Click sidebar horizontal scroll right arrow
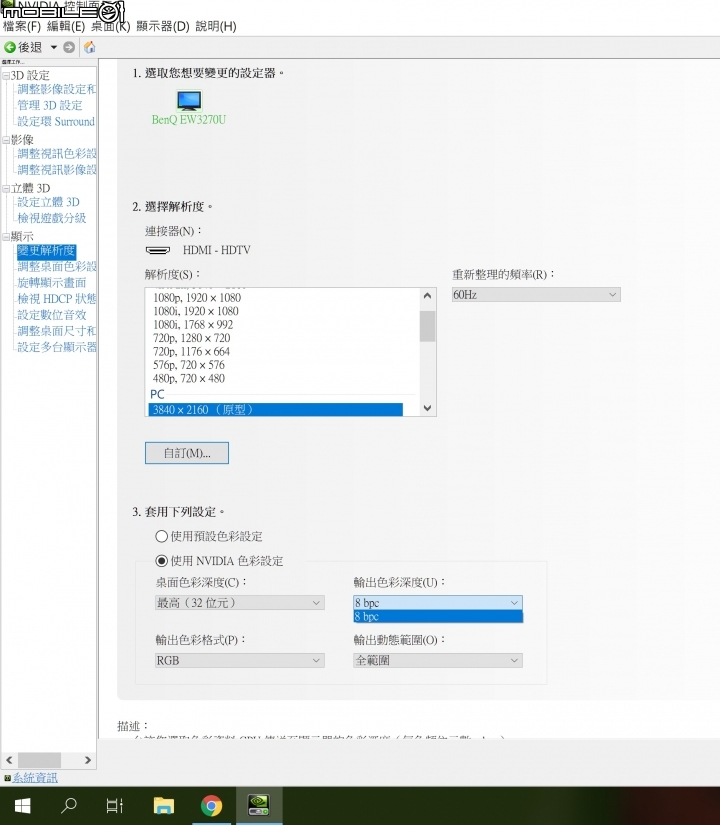720x825 pixels. point(88,760)
